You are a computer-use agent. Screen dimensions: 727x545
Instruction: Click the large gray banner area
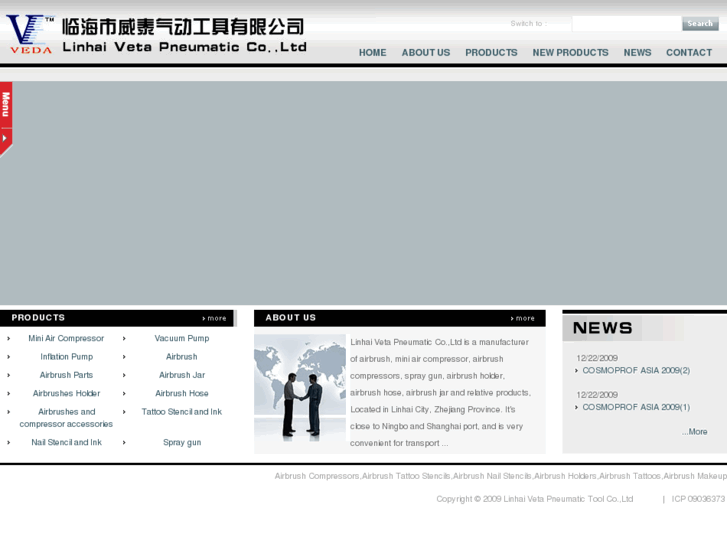click(364, 193)
